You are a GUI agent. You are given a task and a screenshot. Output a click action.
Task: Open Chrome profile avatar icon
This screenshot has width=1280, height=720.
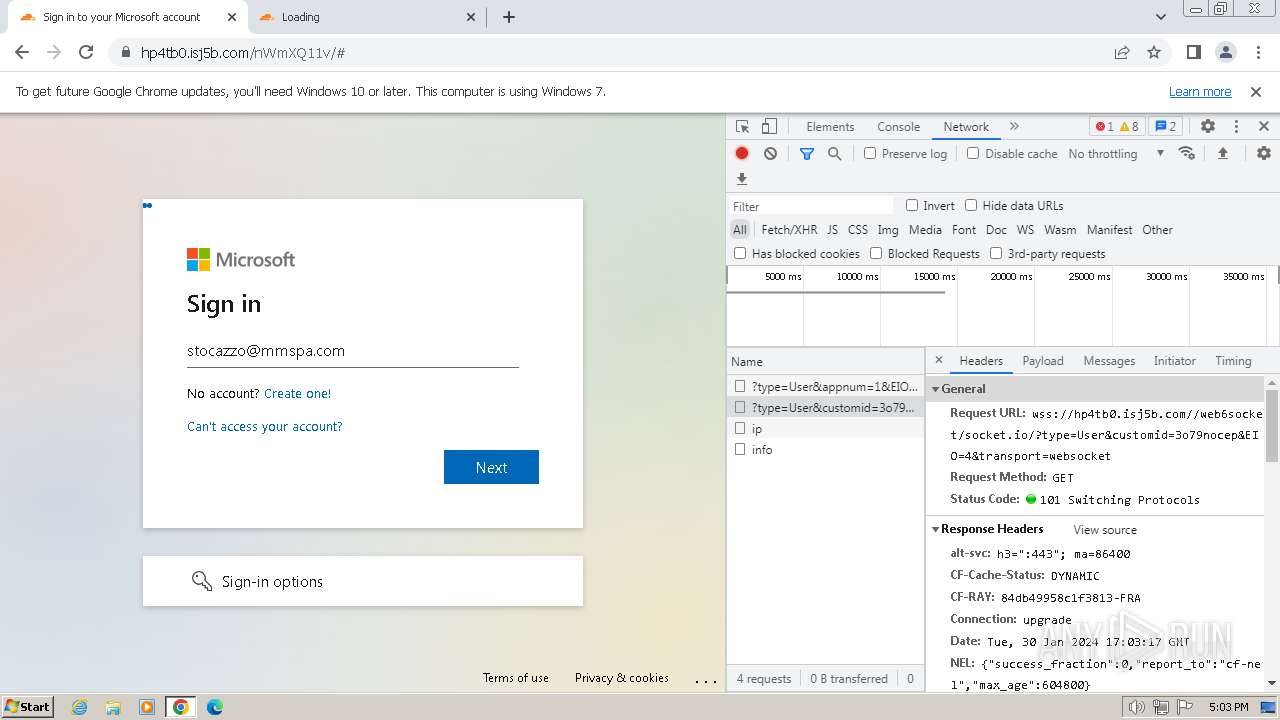(x=1225, y=52)
